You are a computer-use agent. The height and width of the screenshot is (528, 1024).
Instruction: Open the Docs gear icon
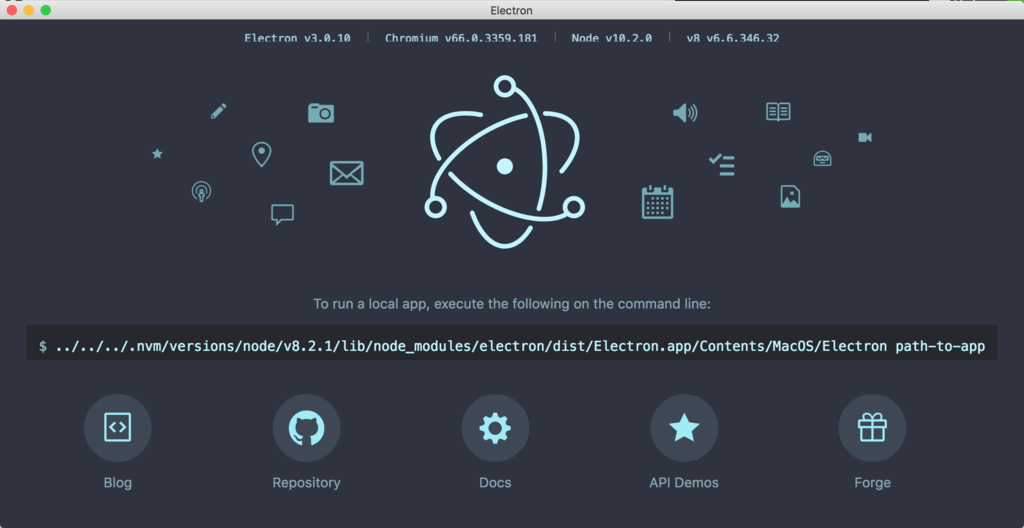tap(495, 428)
